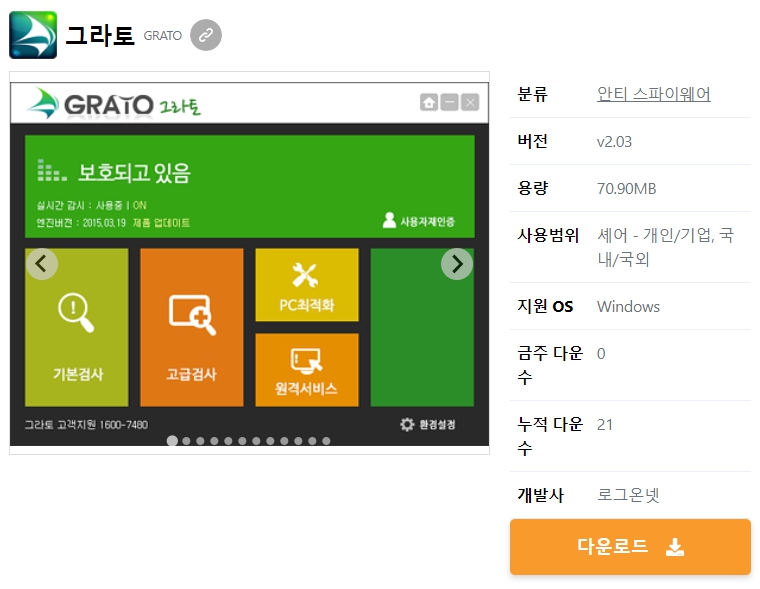This screenshot has height=589, width=760.
Task: Click the 그라토 title heading
Action: (100, 35)
